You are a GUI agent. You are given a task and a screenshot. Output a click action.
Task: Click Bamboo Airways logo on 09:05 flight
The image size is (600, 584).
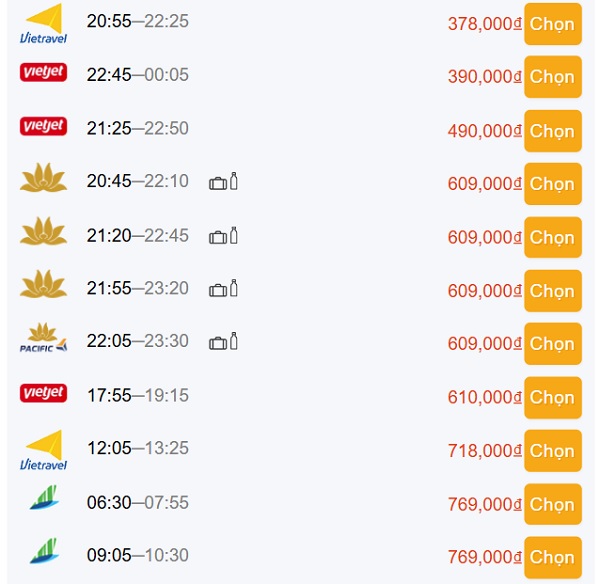(x=44, y=551)
